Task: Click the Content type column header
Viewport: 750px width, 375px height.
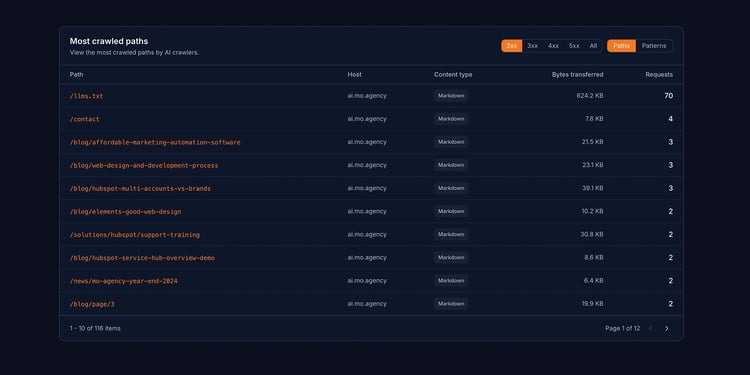Action: click(x=453, y=75)
